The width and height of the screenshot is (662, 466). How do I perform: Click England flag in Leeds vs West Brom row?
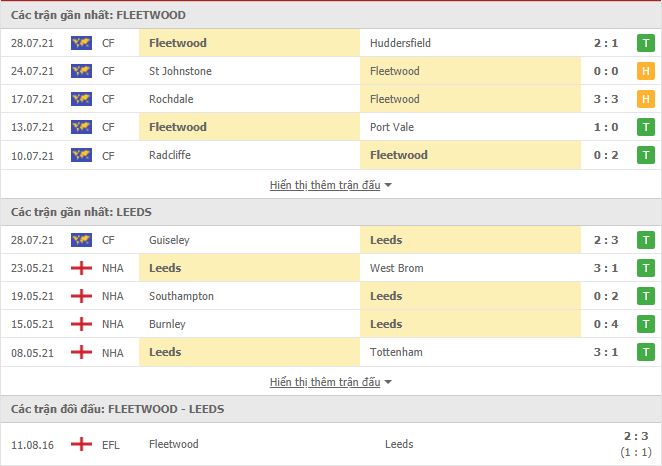(81, 268)
